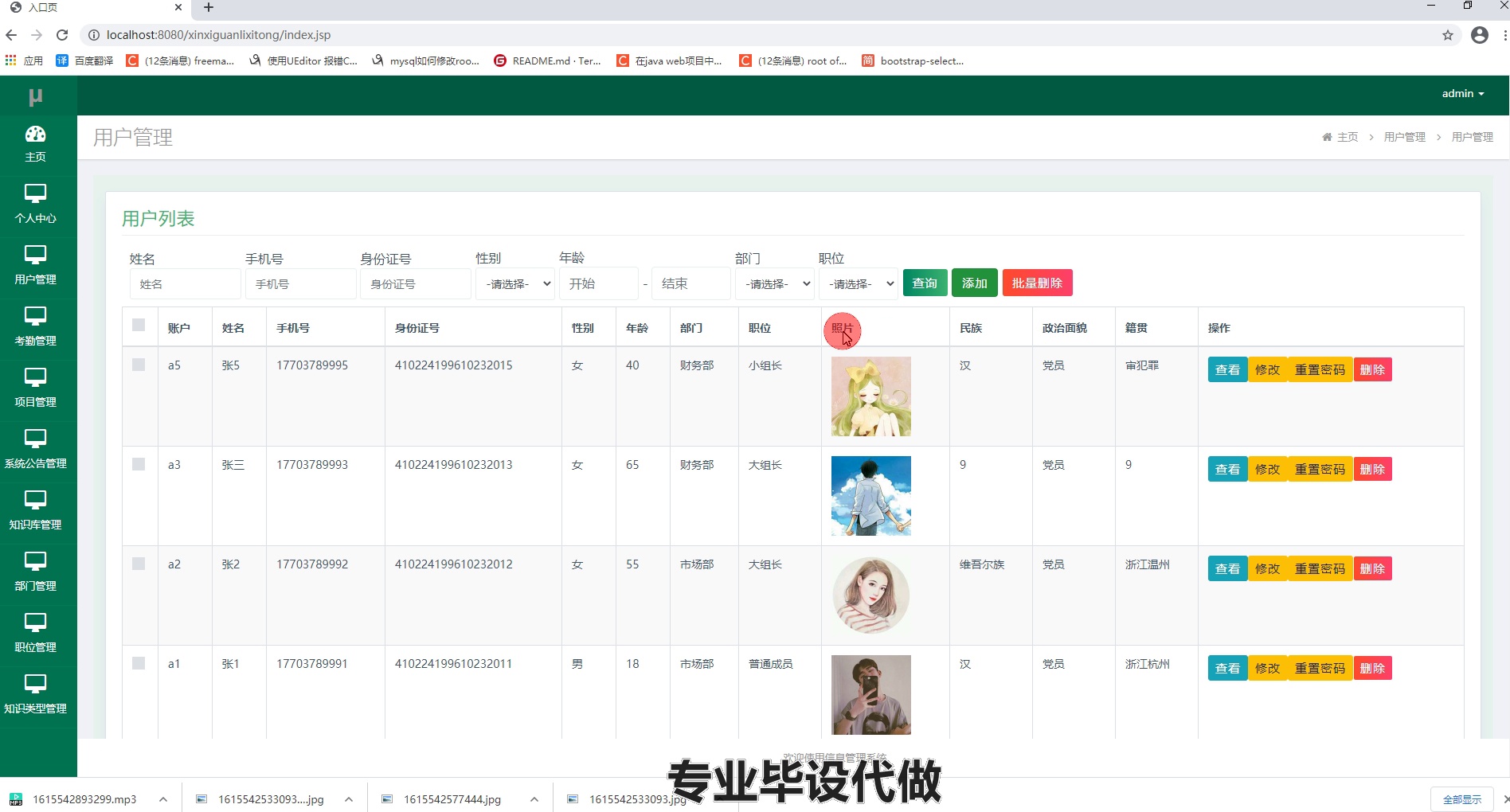The image size is (1510, 812).
Task: Open the 部门 dropdown selector
Action: tap(773, 283)
